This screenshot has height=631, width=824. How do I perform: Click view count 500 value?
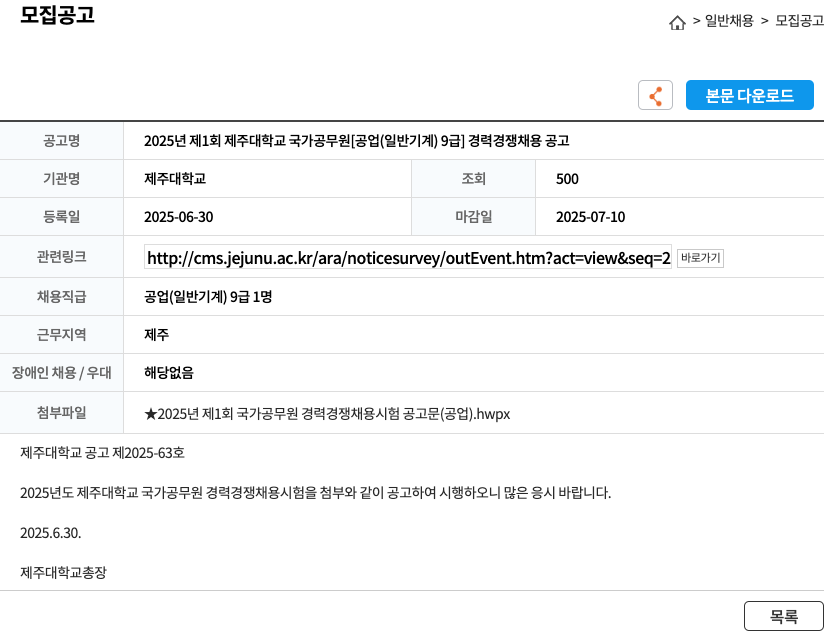tap(567, 179)
